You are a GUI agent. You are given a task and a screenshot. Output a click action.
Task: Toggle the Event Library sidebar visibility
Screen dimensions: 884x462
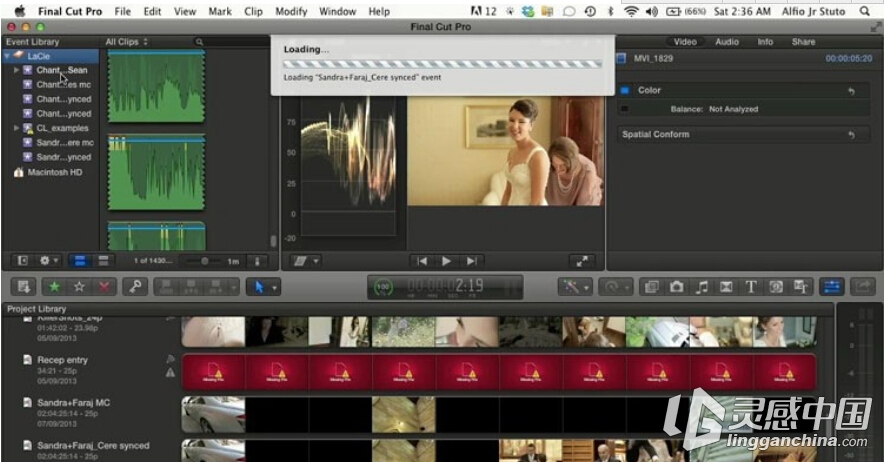23,261
